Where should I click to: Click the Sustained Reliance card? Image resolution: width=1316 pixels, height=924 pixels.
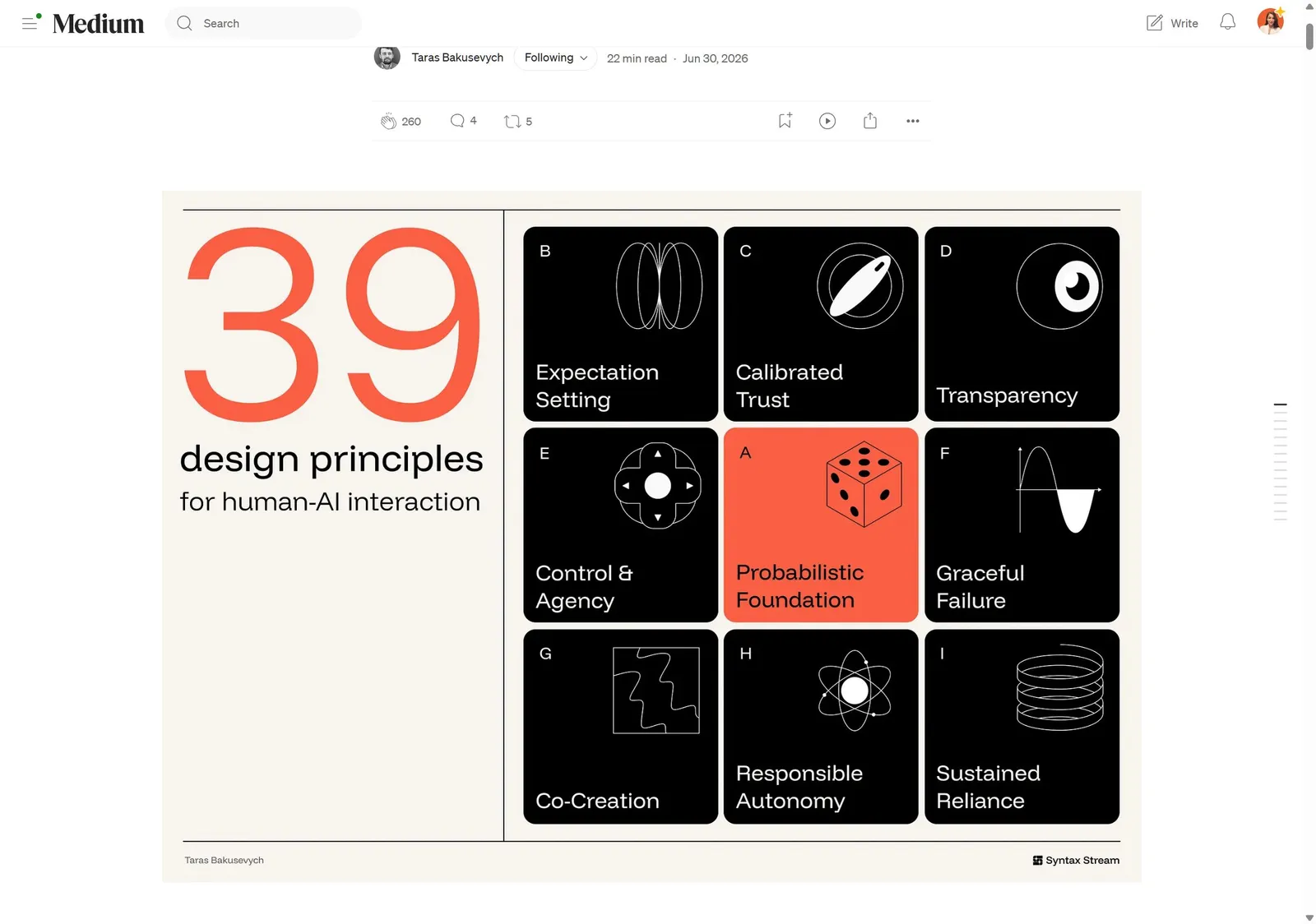(x=1022, y=727)
